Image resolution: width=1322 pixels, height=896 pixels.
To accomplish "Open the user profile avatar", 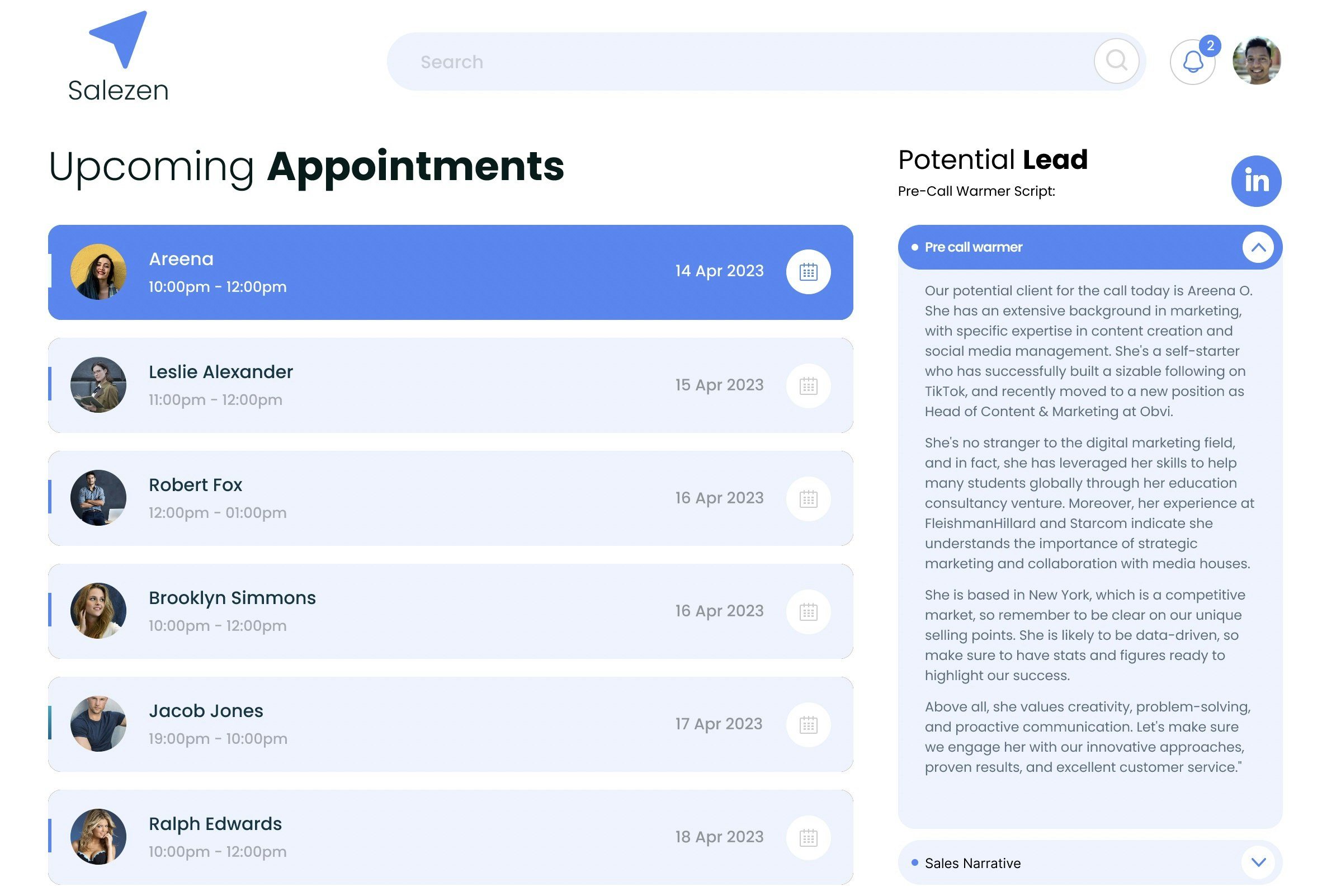I will point(1256,61).
